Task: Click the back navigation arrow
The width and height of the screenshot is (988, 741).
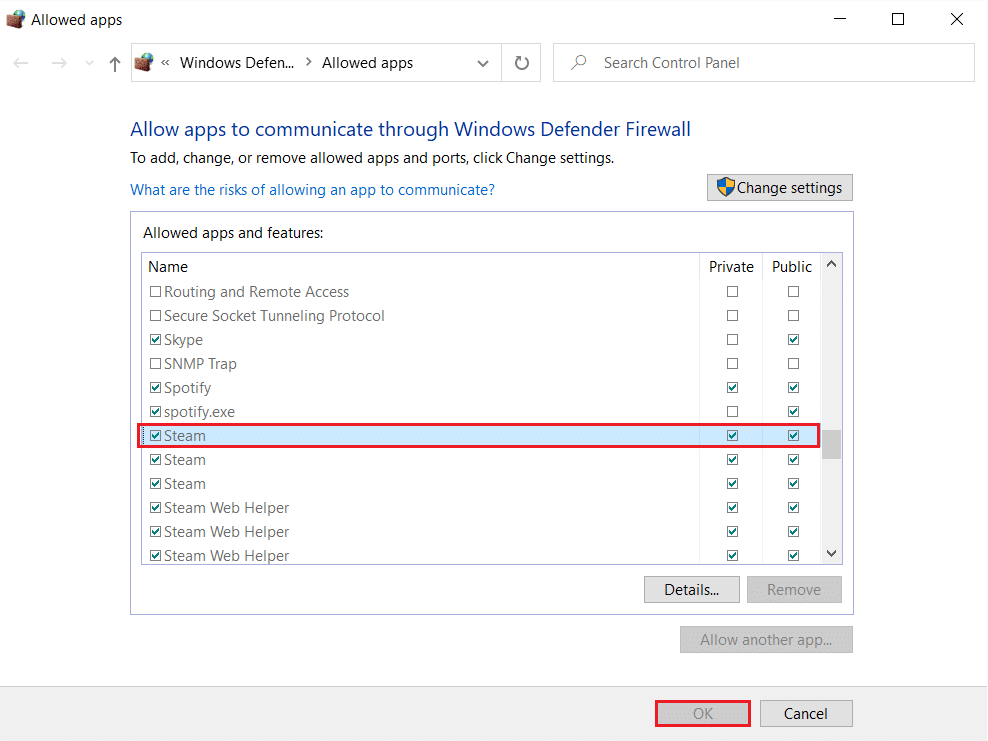Action: pos(21,63)
